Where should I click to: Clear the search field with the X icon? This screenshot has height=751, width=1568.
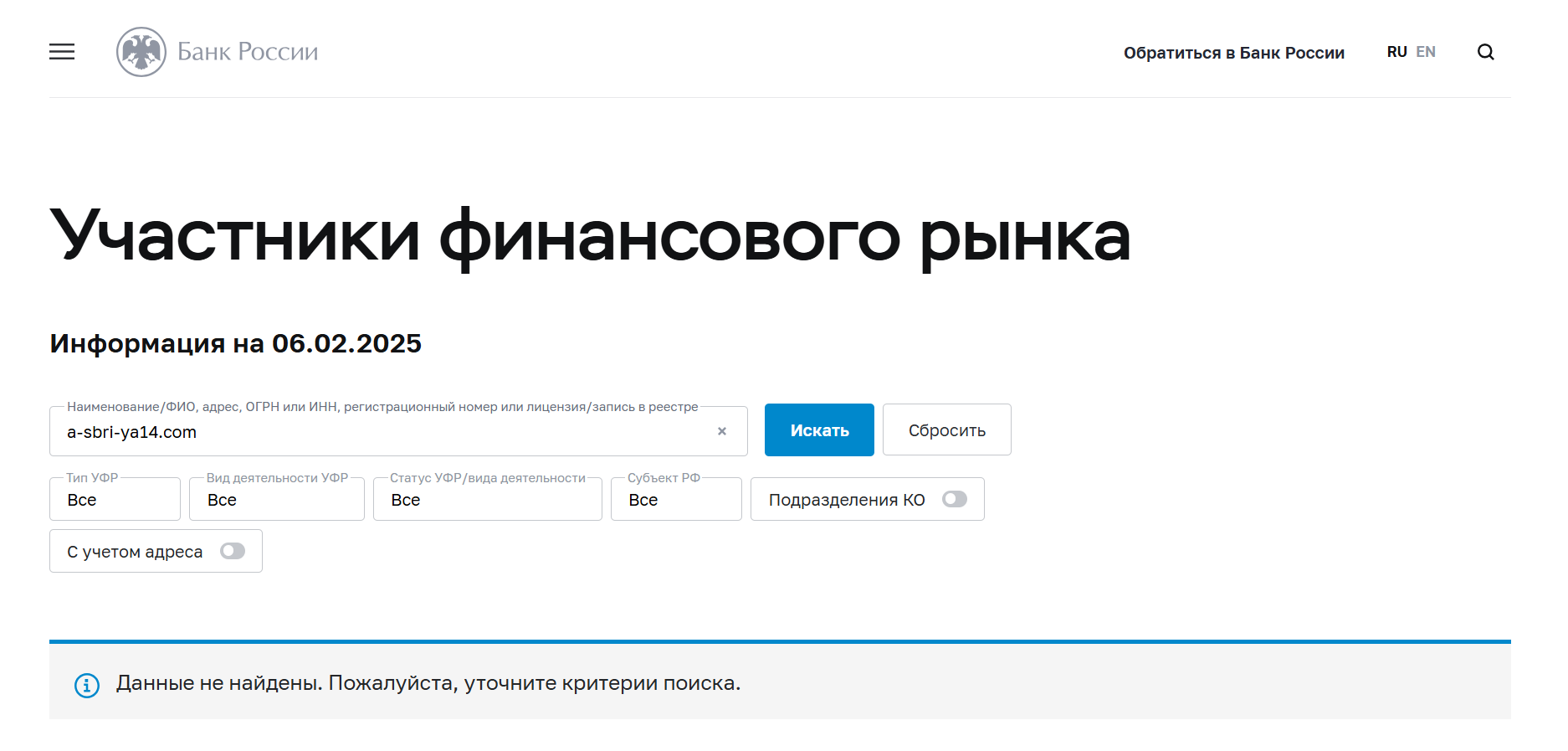[x=721, y=431]
